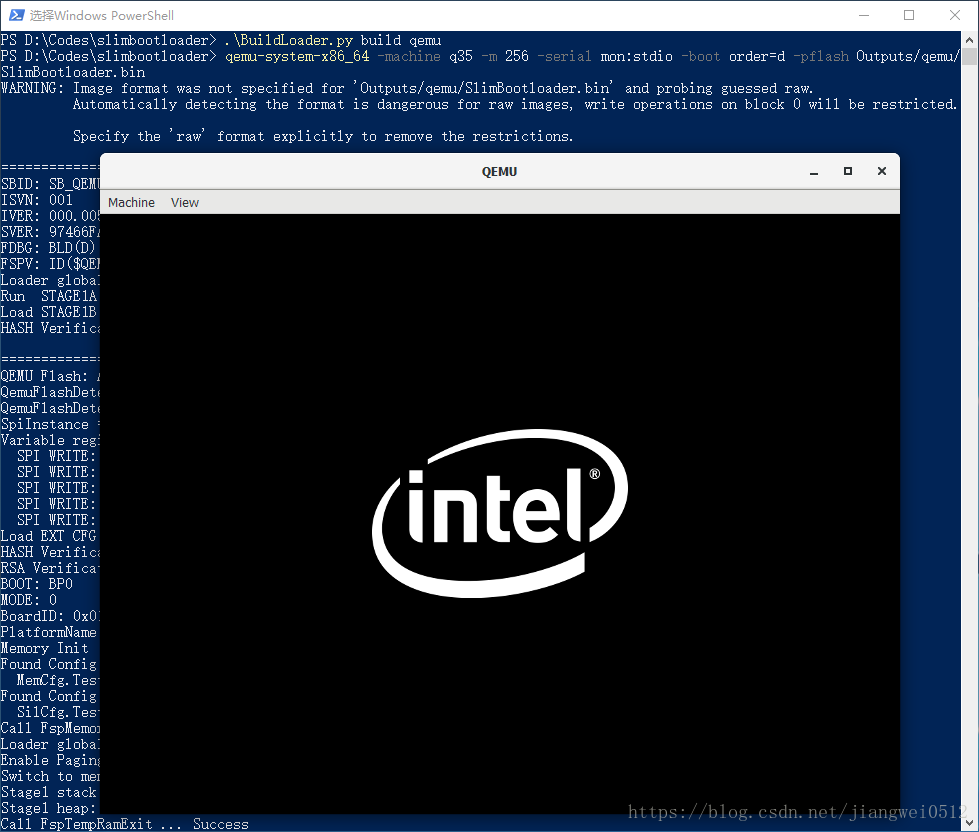Open the View menu in QEMU
The image size is (979, 832).
point(185,203)
